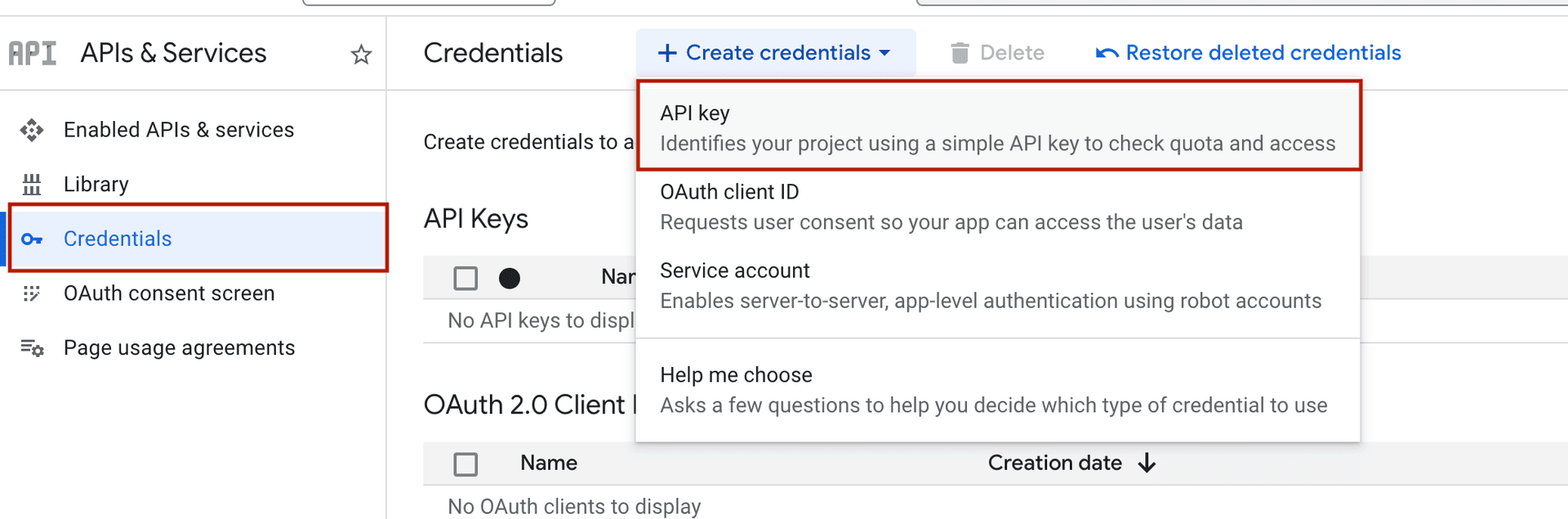Open Library via its sidebar icon
This screenshot has width=1568, height=519.
[32, 183]
